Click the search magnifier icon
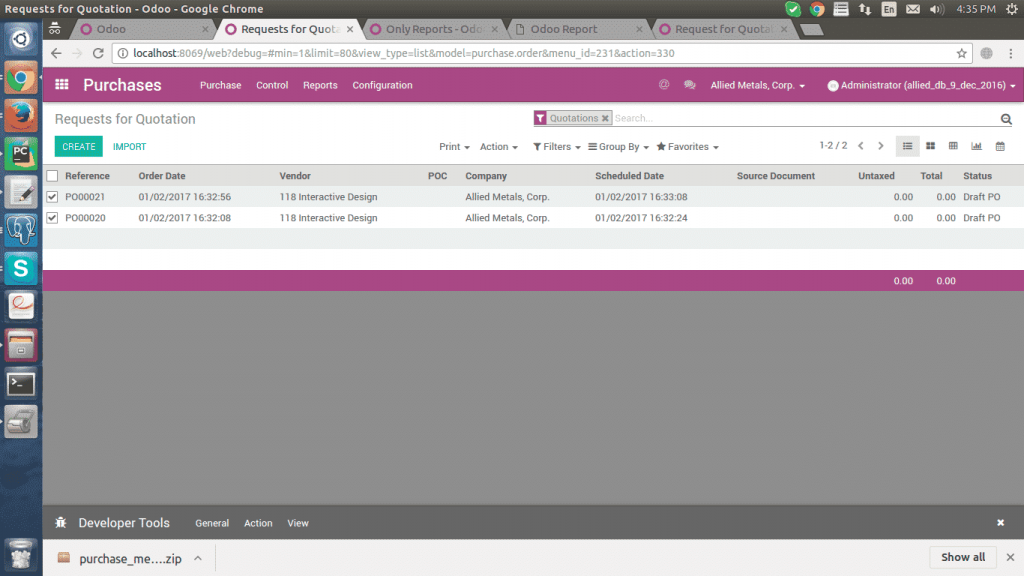 1006,119
